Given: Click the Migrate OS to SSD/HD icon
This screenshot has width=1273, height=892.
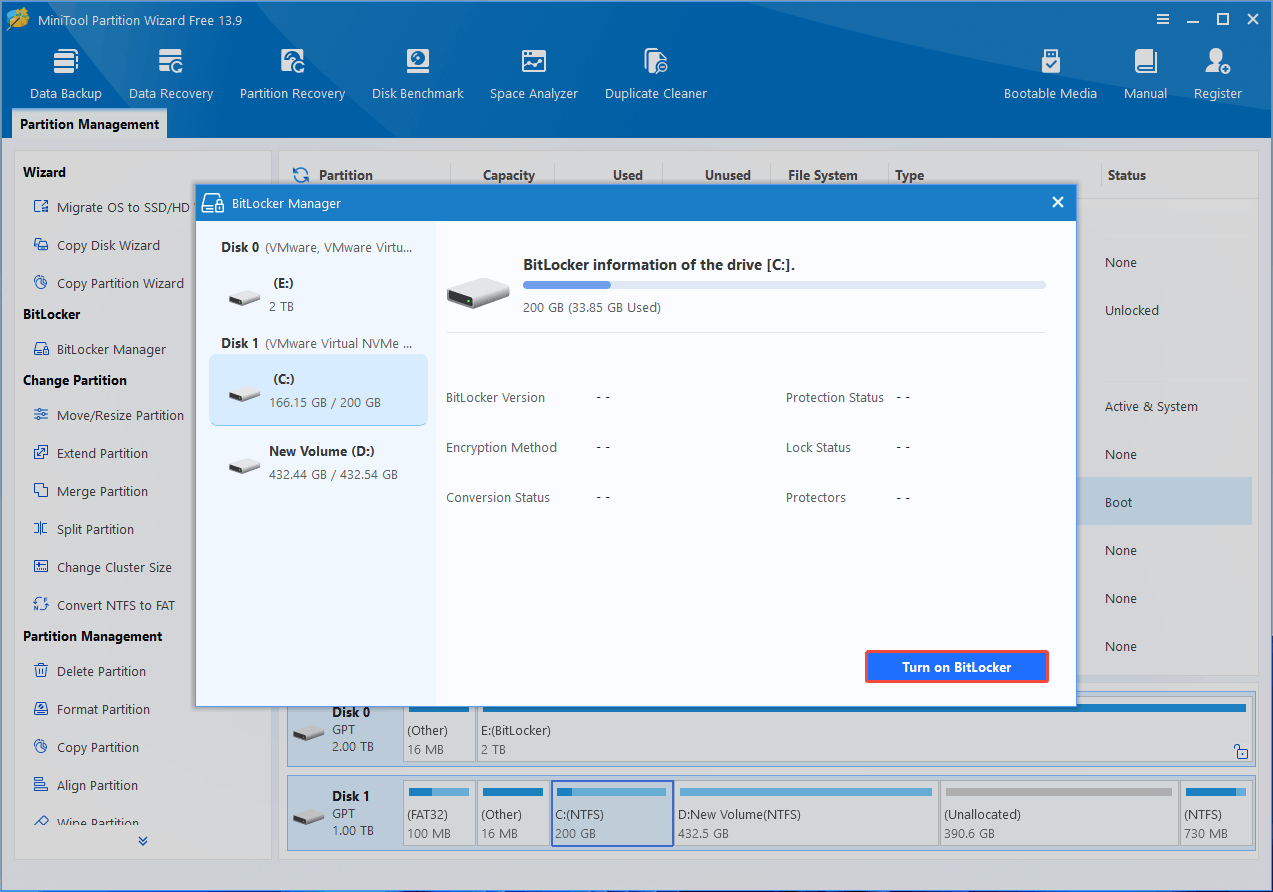Looking at the screenshot, I should click(x=41, y=207).
